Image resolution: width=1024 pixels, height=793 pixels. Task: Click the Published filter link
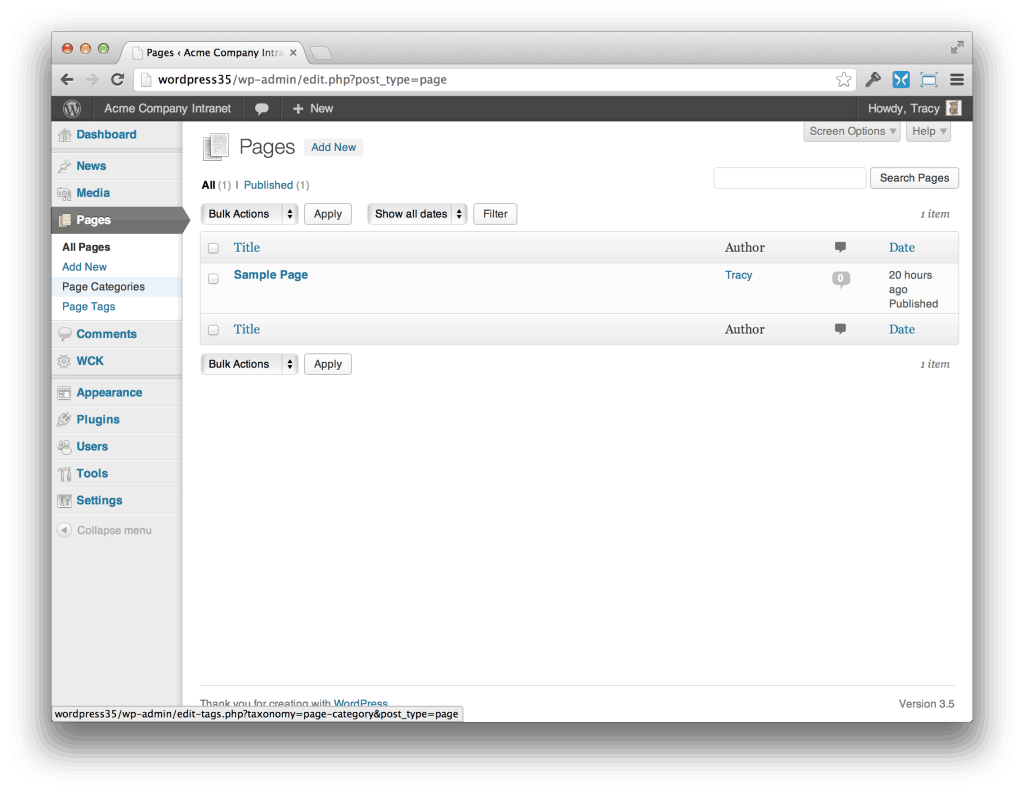[x=268, y=186]
